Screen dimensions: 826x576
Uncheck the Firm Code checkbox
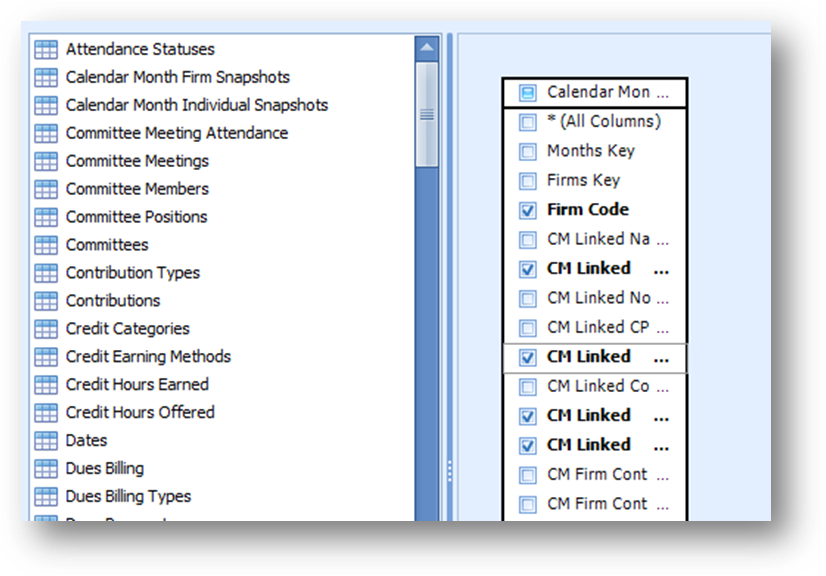point(527,210)
